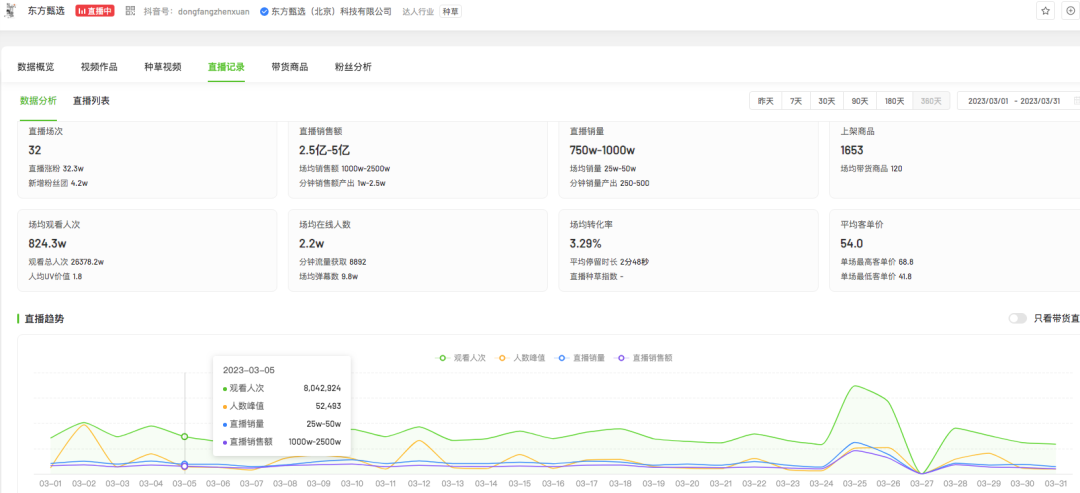Click the star favorite icon
The width and height of the screenshot is (1080, 493).
click(x=1046, y=11)
